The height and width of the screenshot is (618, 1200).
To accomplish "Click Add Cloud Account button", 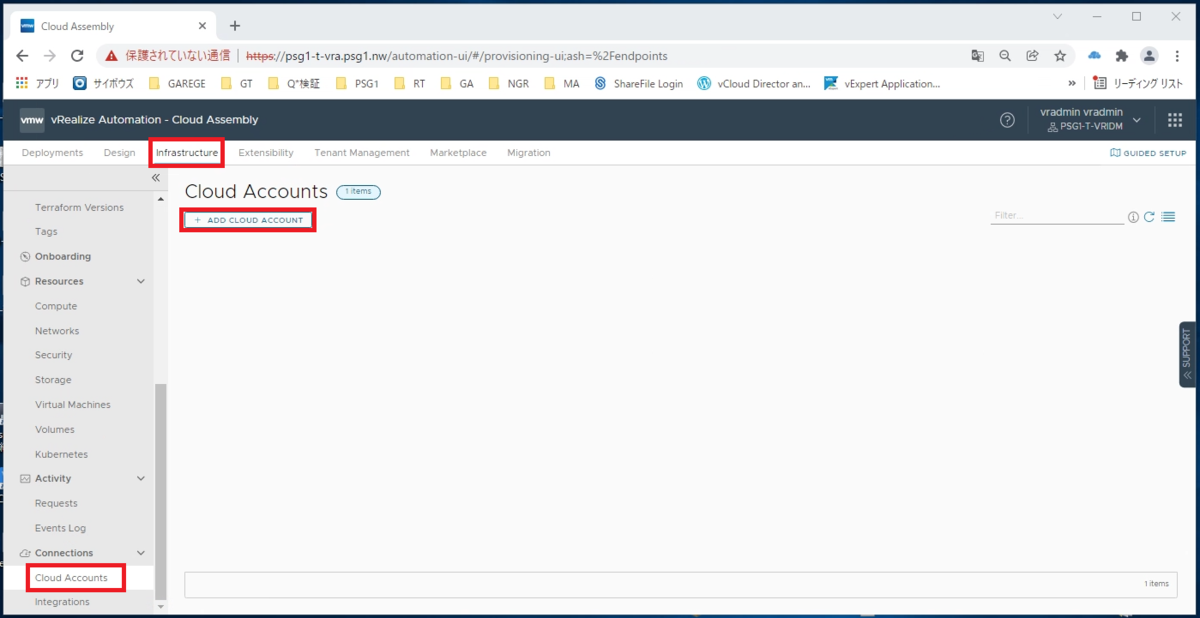I will click(x=248, y=220).
